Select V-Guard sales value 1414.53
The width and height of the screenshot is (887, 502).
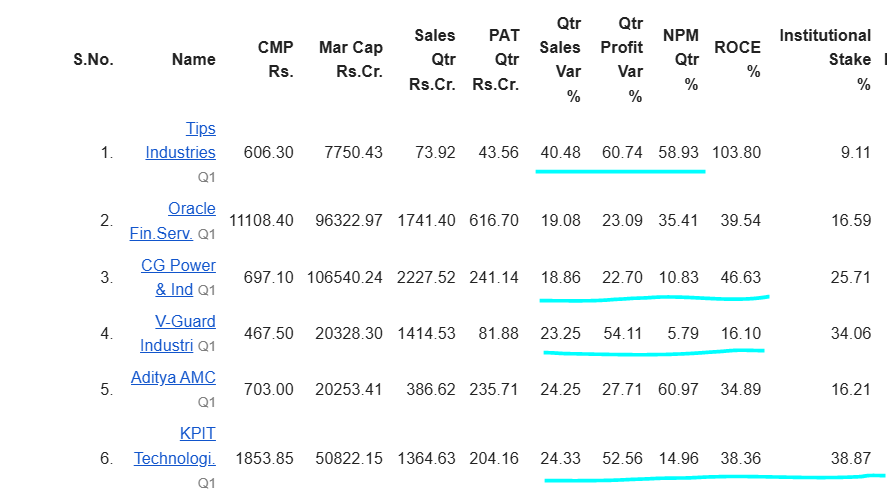[x=426, y=334]
